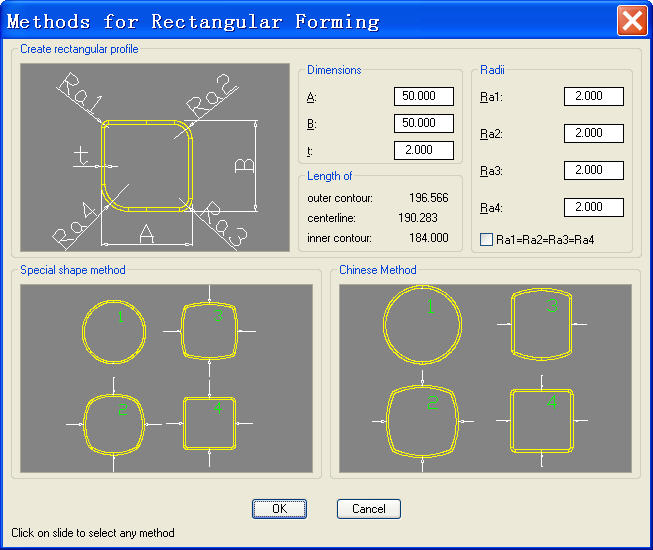Click the B dimension input field
The width and height of the screenshot is (653, 550).
(424, 123)
